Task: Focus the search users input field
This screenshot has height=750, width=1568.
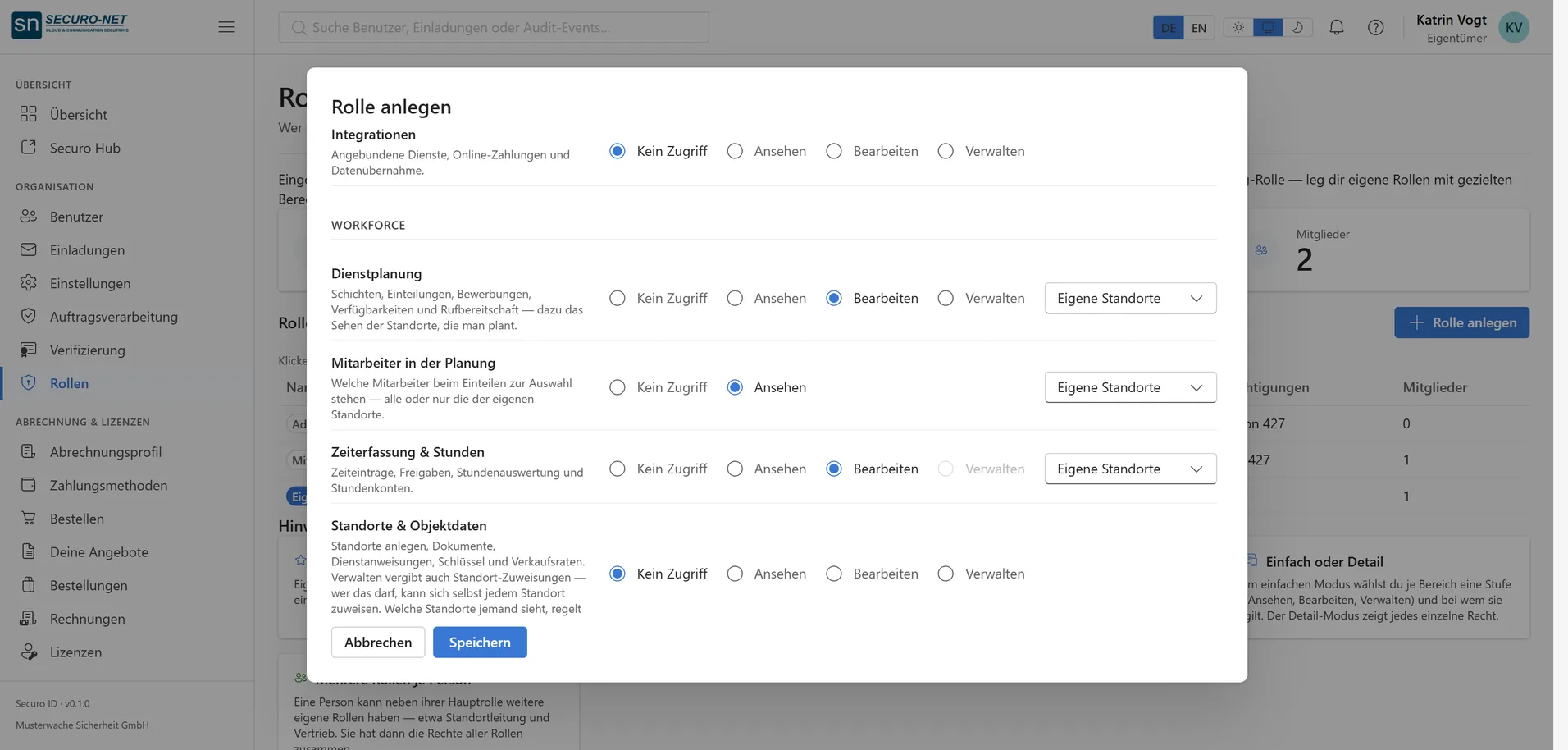Action: tap(494, 27)
